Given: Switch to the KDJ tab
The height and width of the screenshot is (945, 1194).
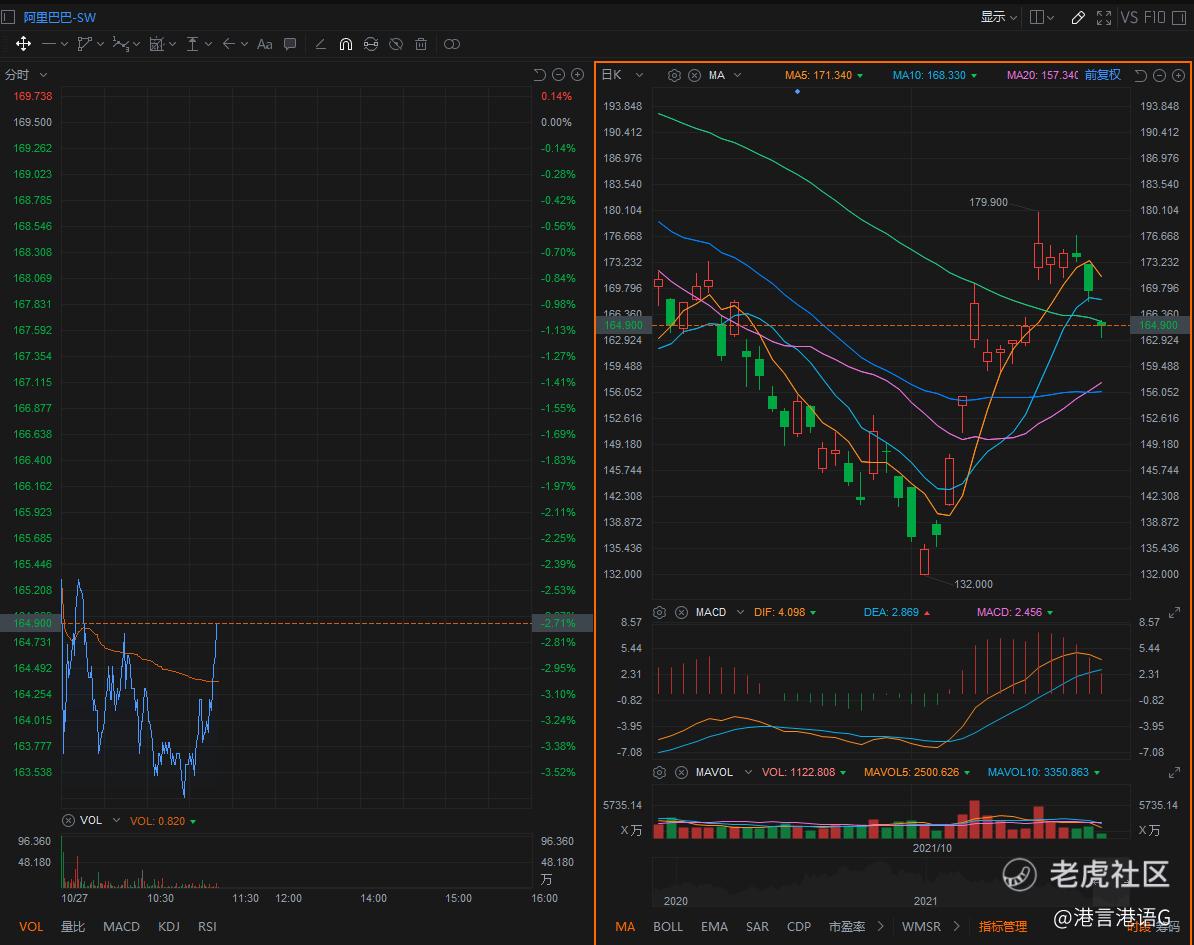Looking at the screenshot, I should point(168,927).
